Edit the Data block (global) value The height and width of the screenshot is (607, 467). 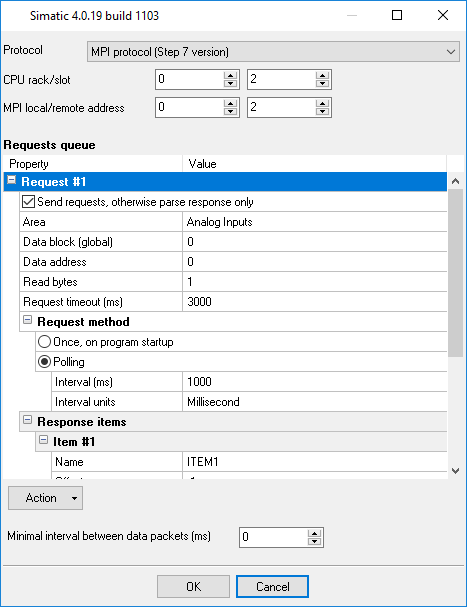(x=314, y=242)
